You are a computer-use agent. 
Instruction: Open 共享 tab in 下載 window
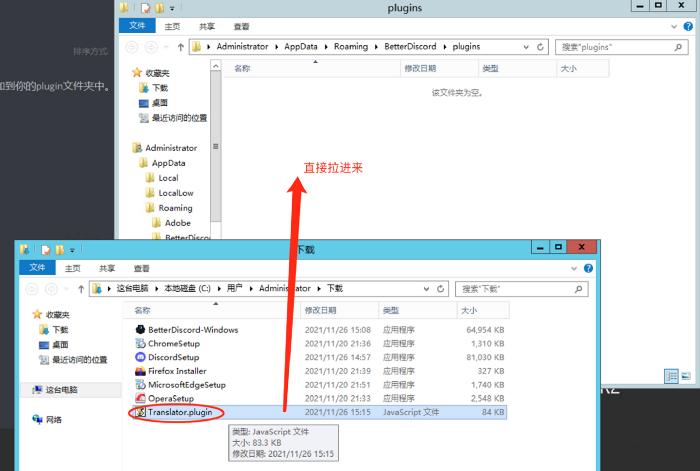pyautogui.click(x=107, y=268)
